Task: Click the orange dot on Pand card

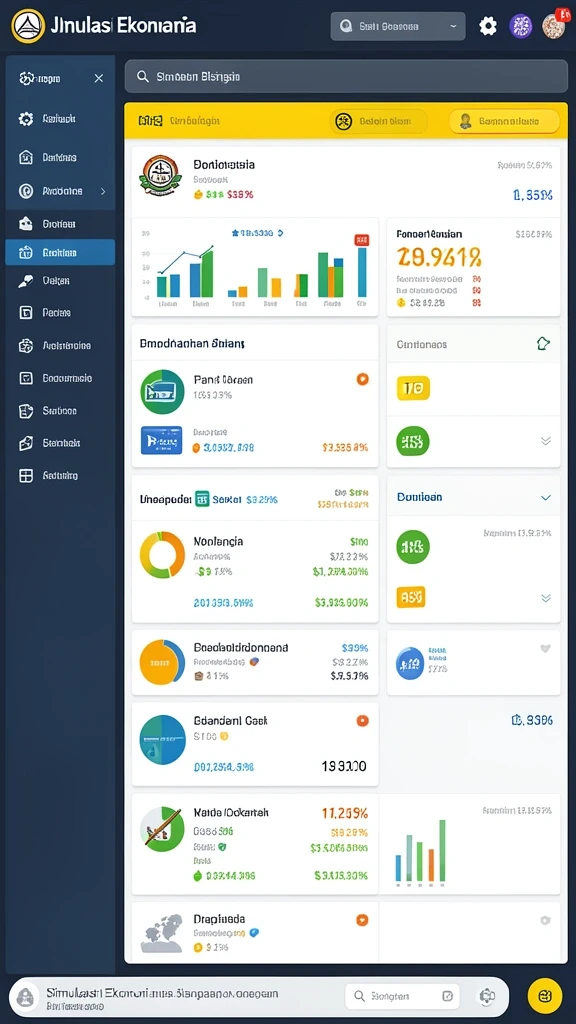Action: pos(362,379)
